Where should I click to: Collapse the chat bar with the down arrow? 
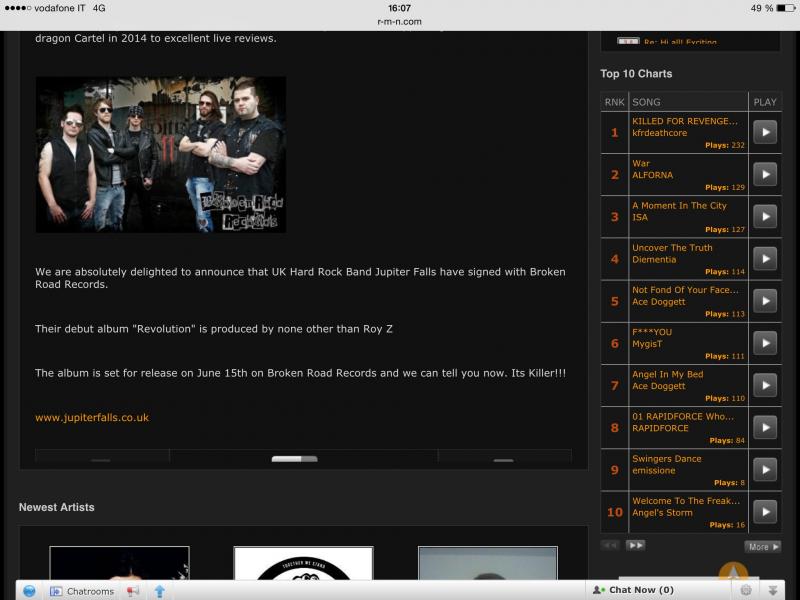[x=773, y=591]
